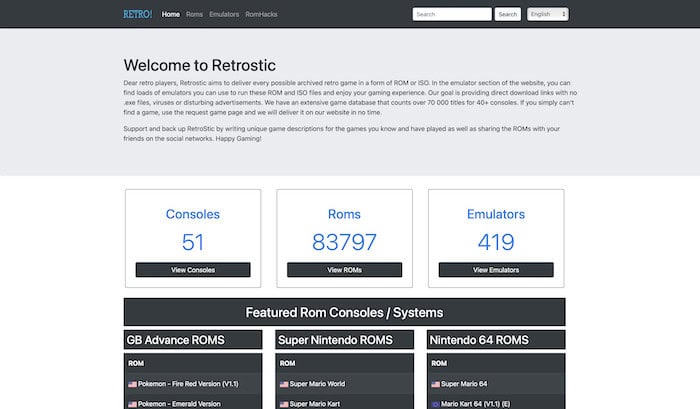Click the View Emulators button
This screenshot has width=700, height=409.
coord(496,270)
